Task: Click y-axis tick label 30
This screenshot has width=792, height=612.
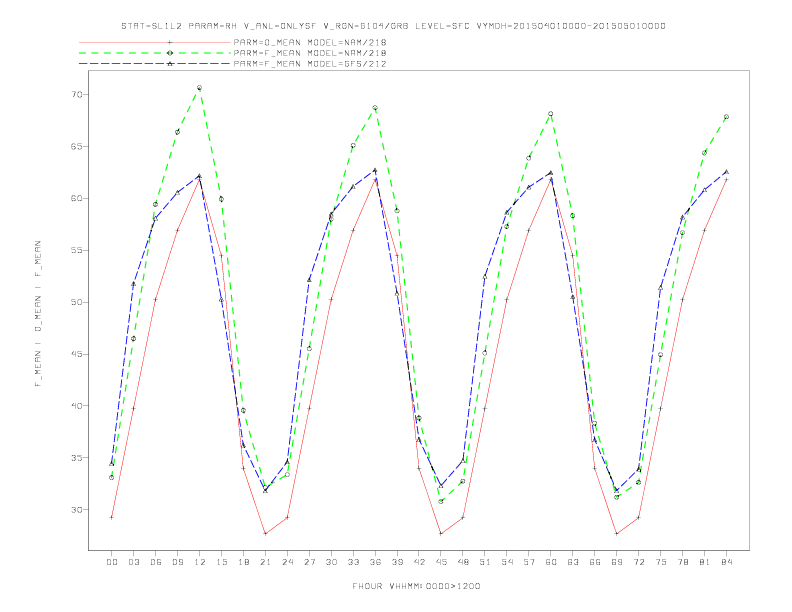Action: (x=77, y=509)
